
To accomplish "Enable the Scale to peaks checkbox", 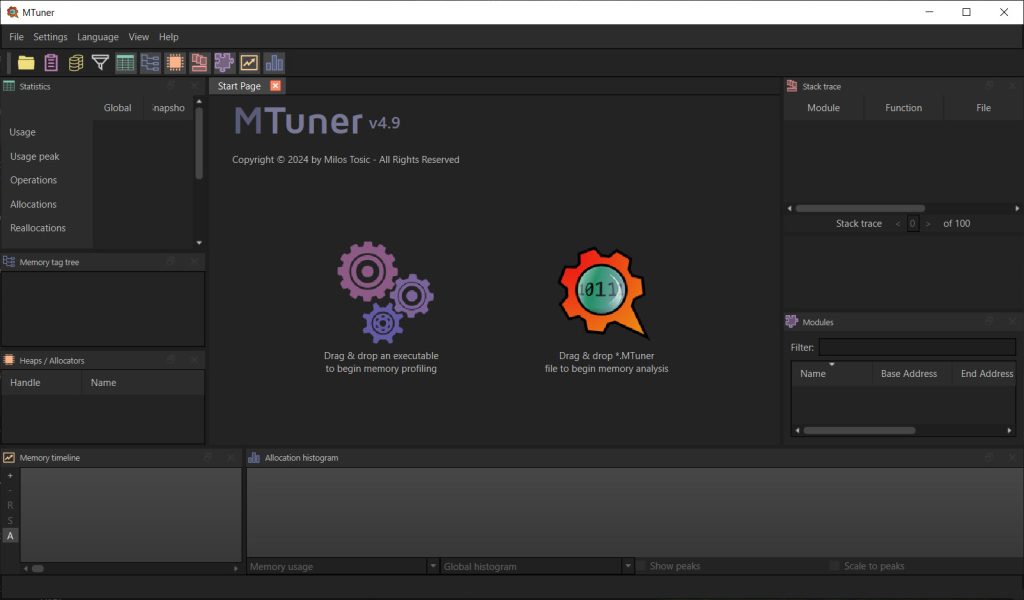I will [x=834, y=566].
